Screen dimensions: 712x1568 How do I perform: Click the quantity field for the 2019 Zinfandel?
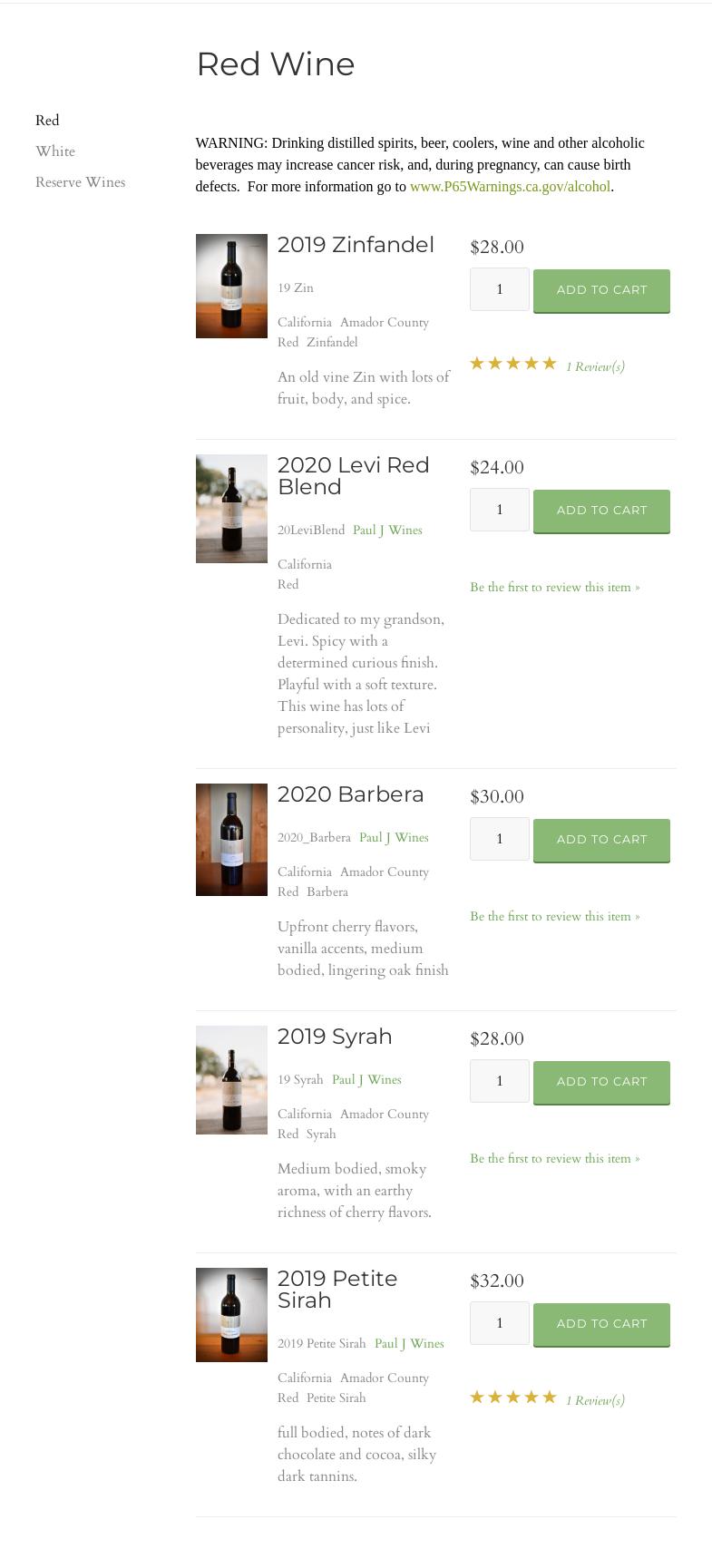coord(500,289)
